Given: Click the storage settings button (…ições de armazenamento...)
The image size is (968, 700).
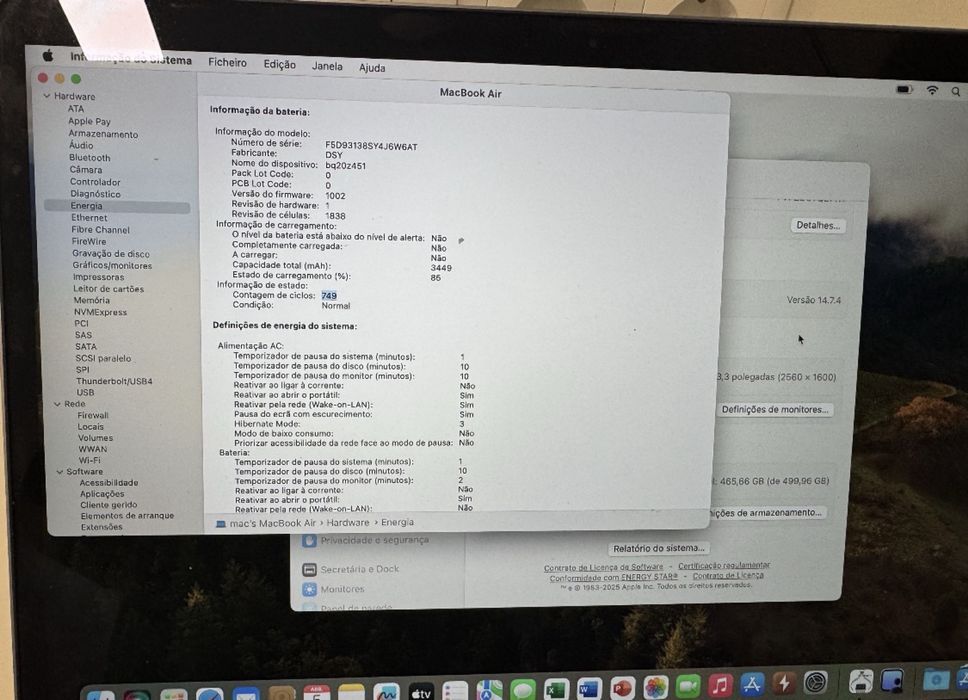Looking at the screenshot, I should [x=766, y=512].
